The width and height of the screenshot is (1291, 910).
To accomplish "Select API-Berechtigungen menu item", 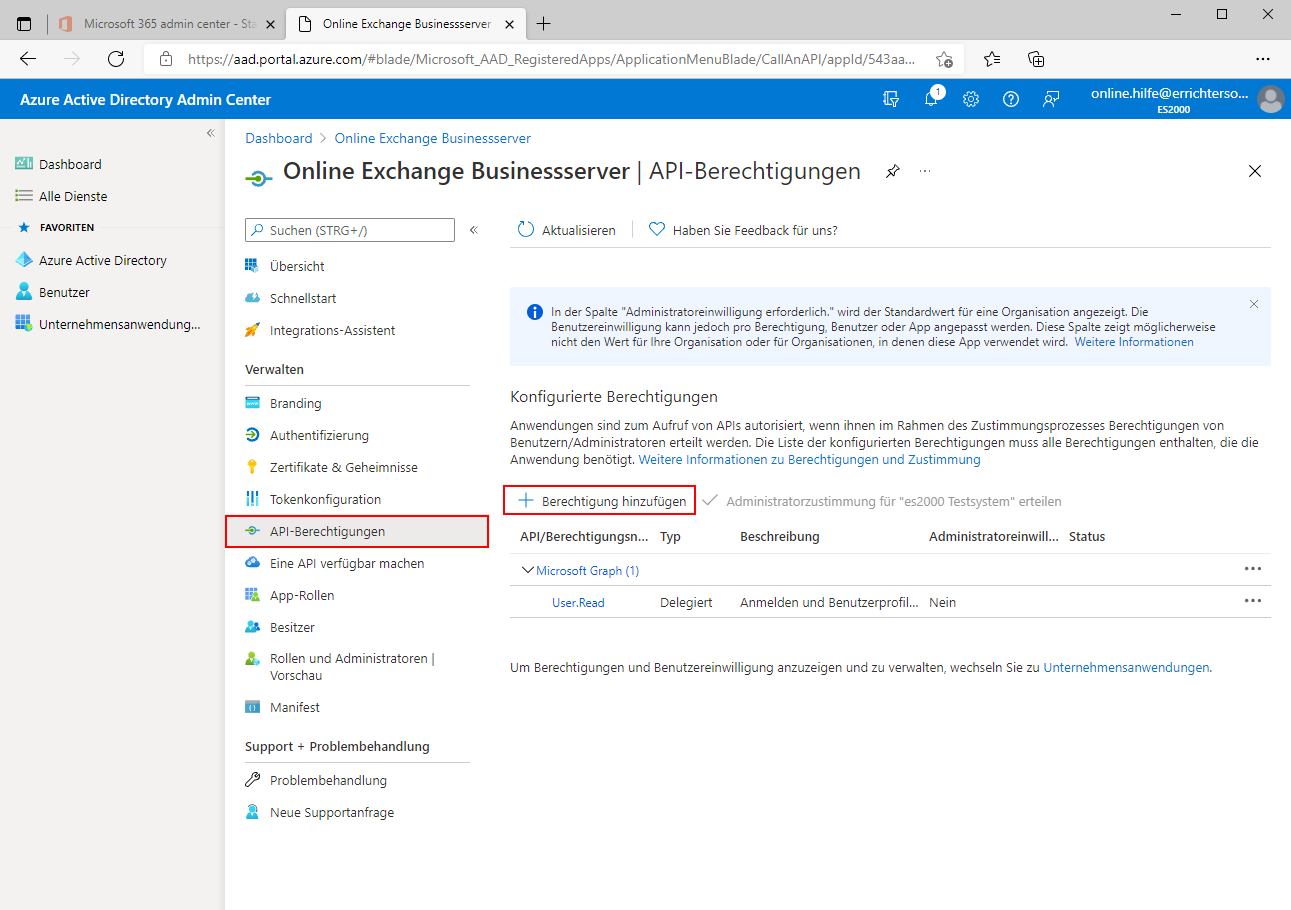I will click(x=357, y=531).
